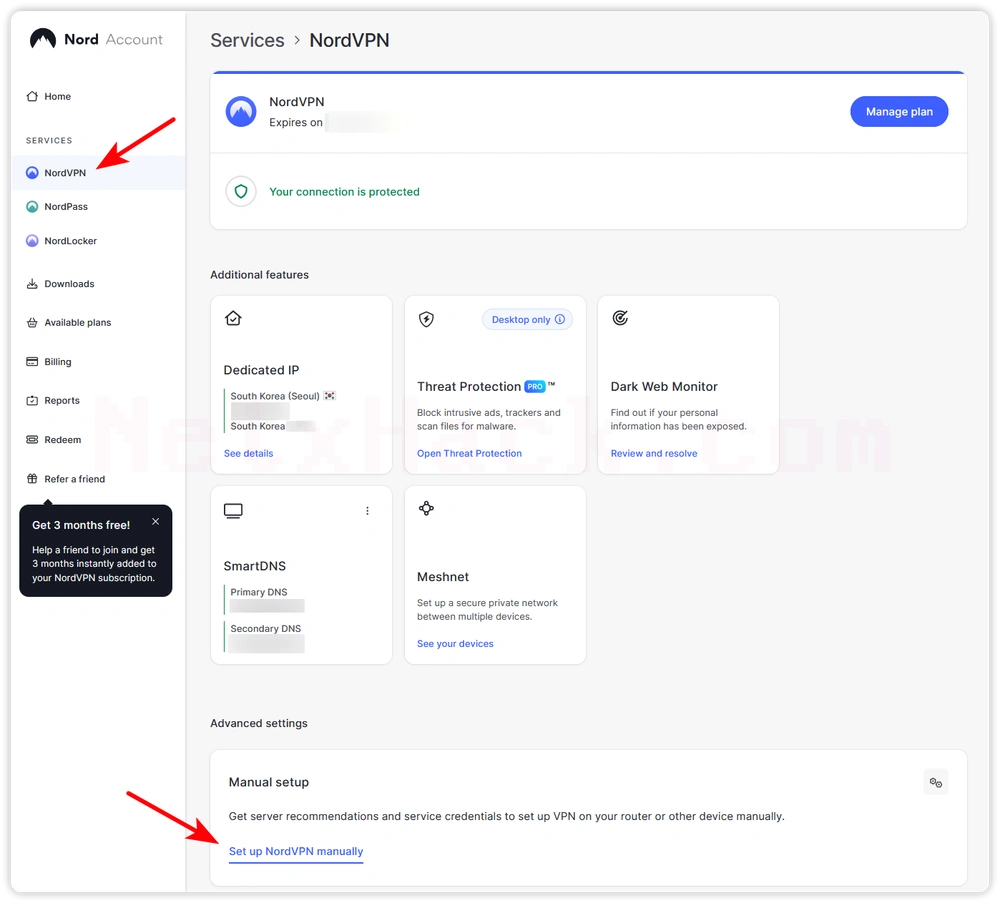Click the NordPass sidebar icon

tap(32, 207)
